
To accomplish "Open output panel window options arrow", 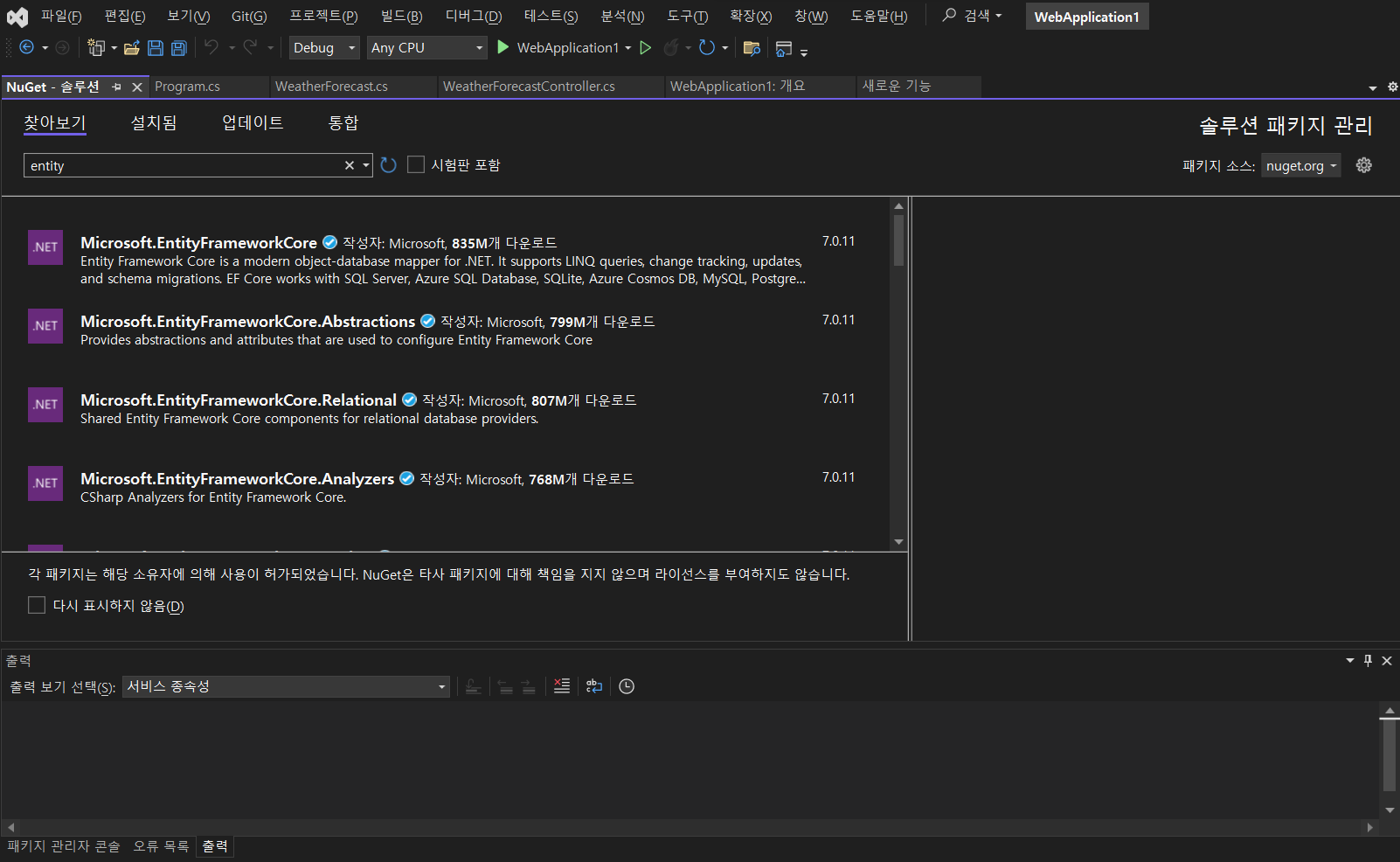I will coord(1350,660).
